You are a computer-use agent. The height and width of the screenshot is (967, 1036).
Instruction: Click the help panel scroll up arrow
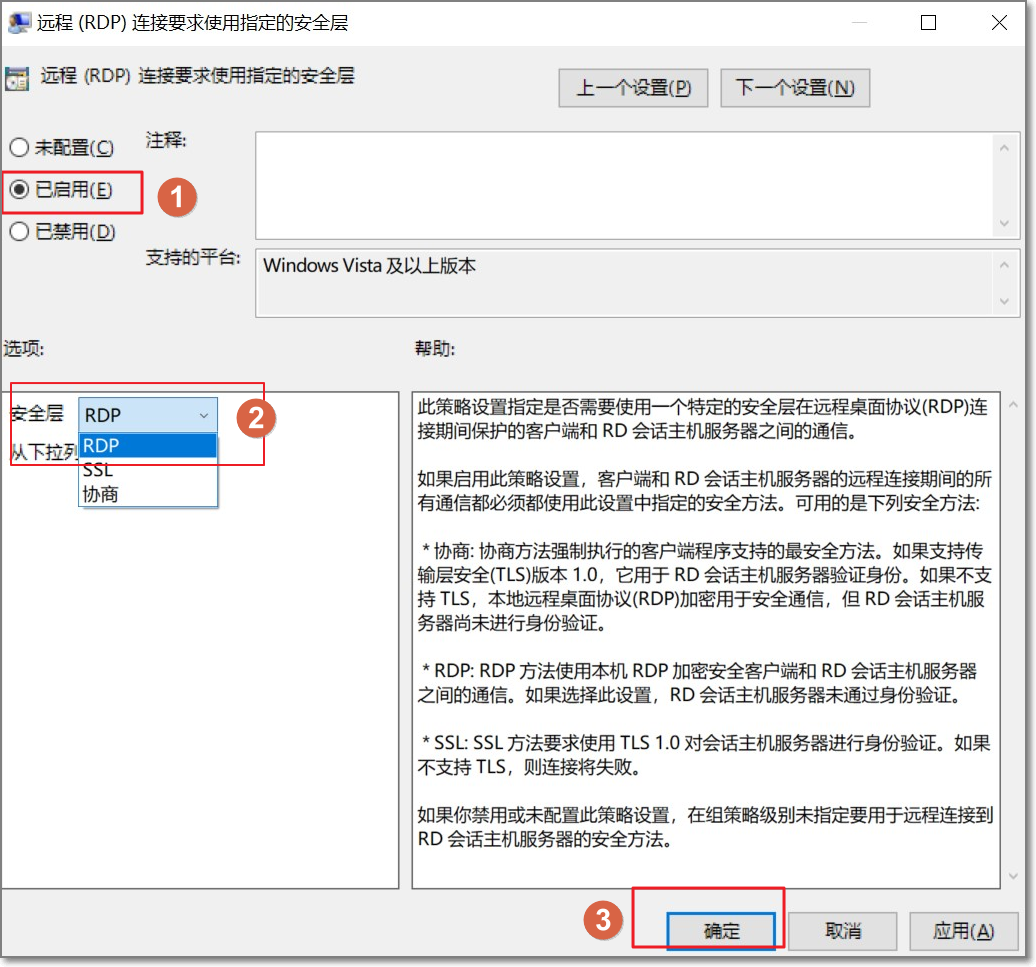click(1014, 404)
